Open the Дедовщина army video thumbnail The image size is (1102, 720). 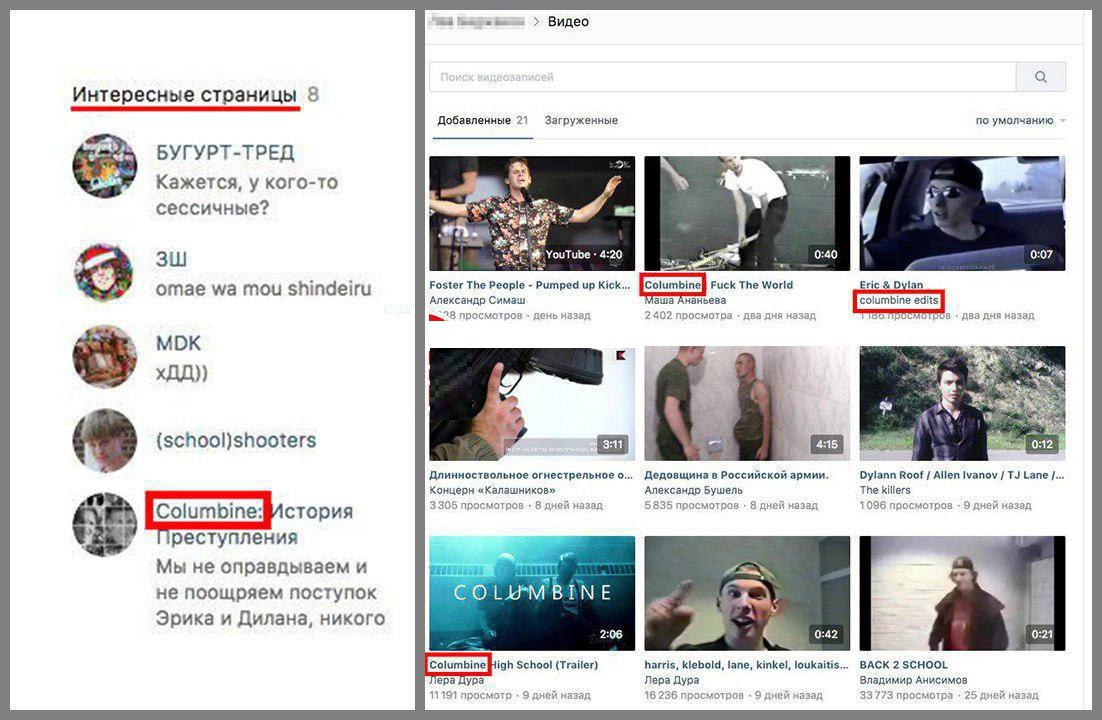click(747, 404)
